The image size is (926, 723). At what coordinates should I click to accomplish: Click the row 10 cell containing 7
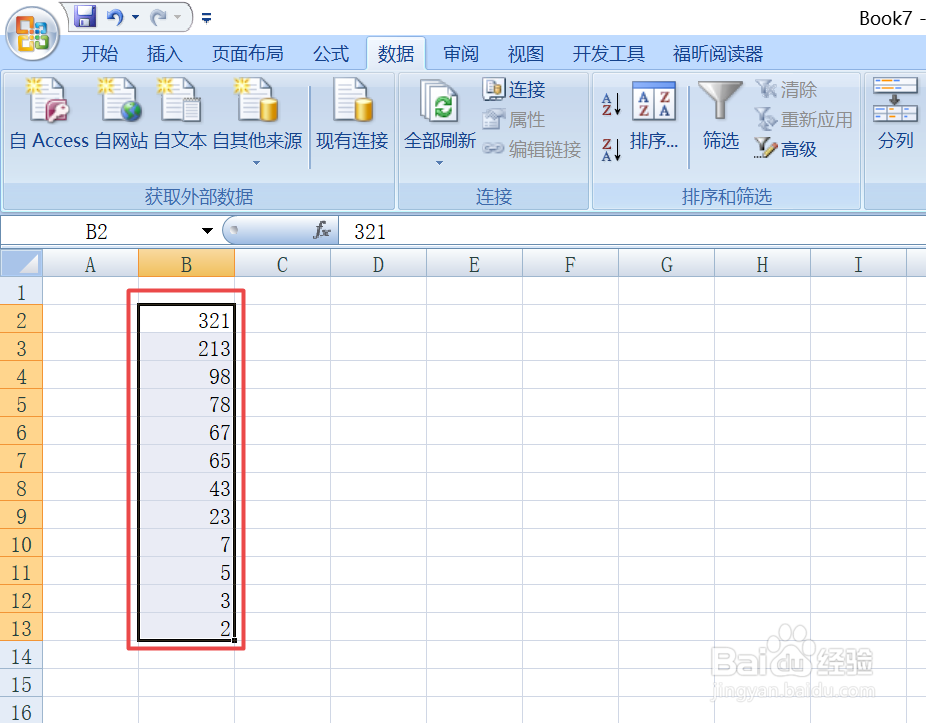(x=187, y=544)
